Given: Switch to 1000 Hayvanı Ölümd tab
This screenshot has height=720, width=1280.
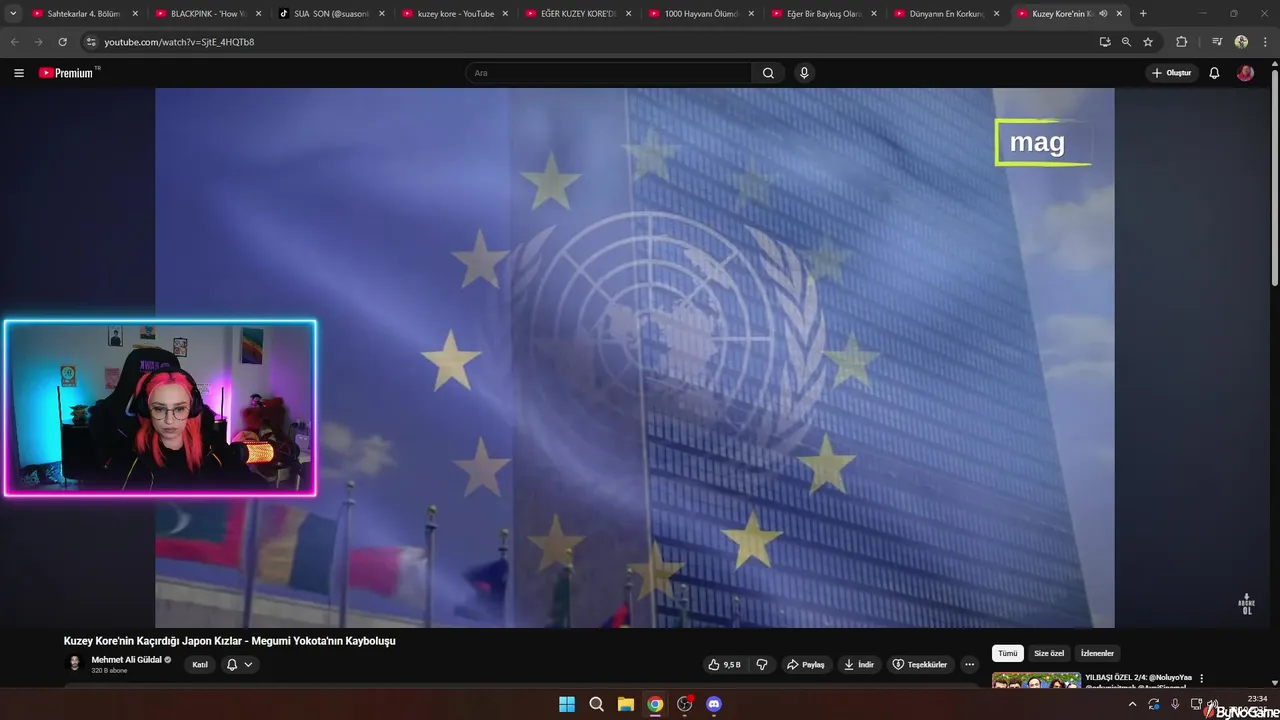Looking at the screenshot, I should point(701,14).
